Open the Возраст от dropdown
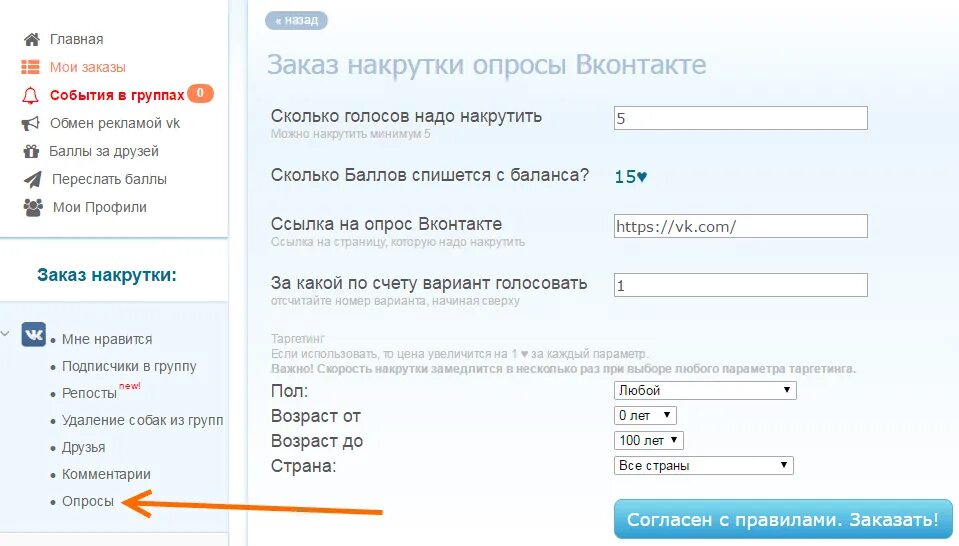 click(645, 415)
